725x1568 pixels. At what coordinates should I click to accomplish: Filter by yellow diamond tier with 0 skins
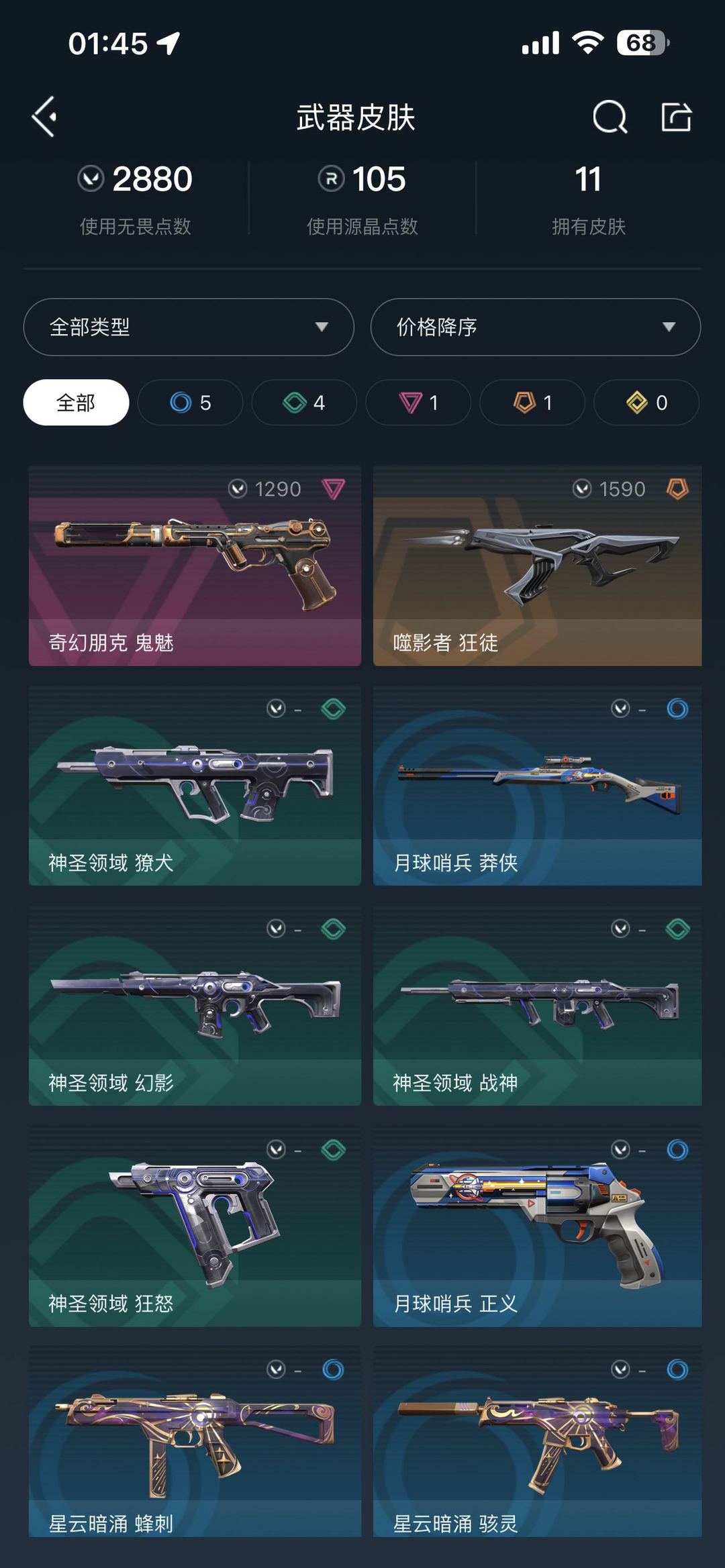646,403
